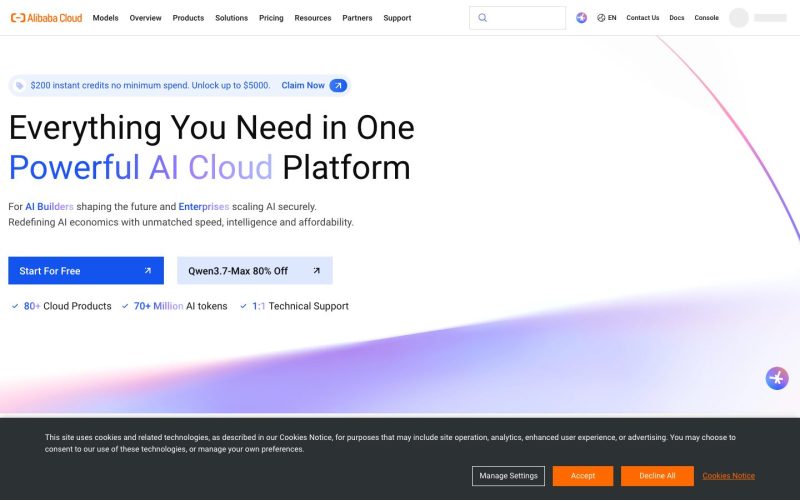800x500 pixels.
Task: Click the 1:1 Technical Support text
Action: (301, 306)
